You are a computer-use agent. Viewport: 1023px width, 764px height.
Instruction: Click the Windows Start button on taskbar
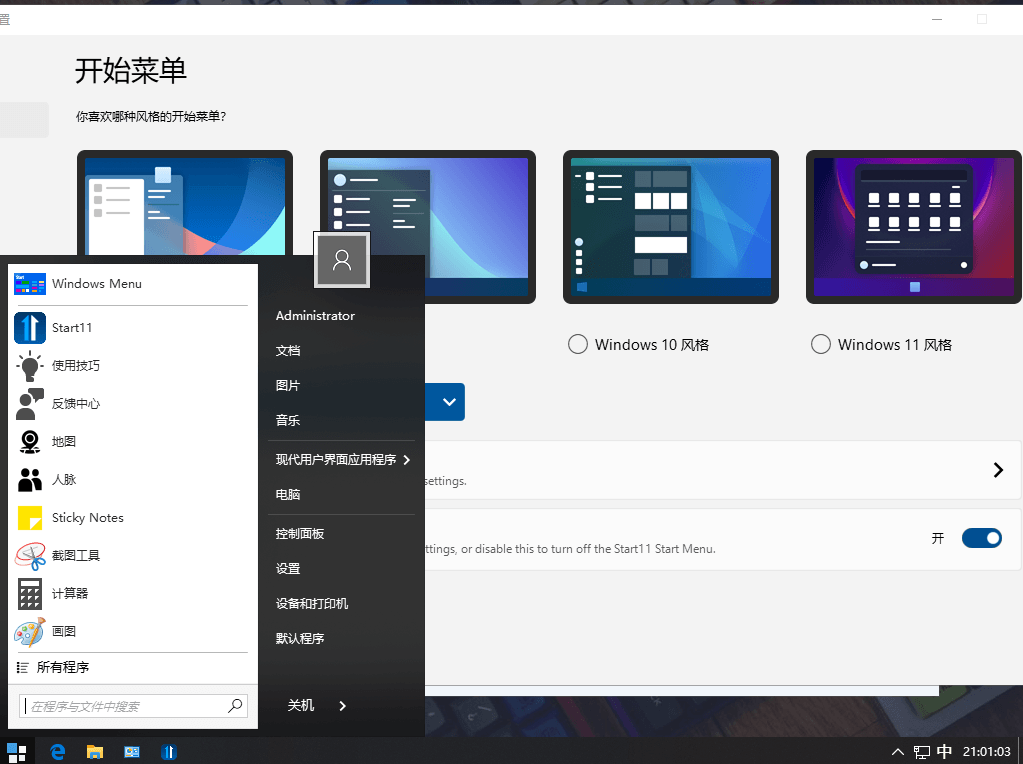(16, 752)
